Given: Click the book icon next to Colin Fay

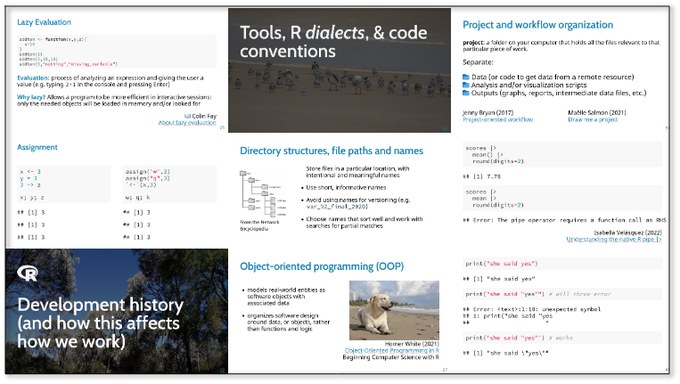Looking at the screenshot, I should click(187, 116).
